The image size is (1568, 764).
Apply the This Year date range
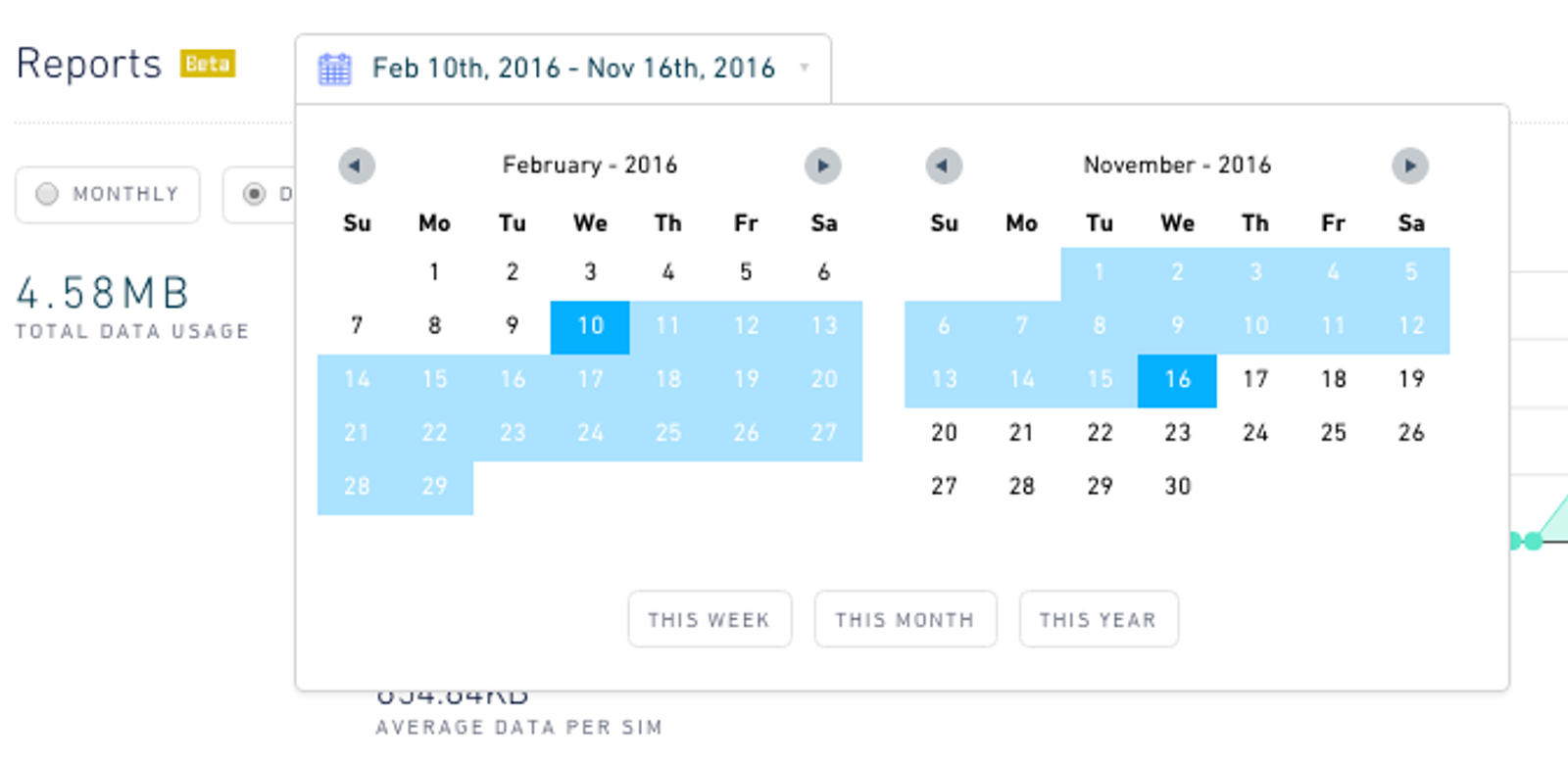tap(1099, 619)
